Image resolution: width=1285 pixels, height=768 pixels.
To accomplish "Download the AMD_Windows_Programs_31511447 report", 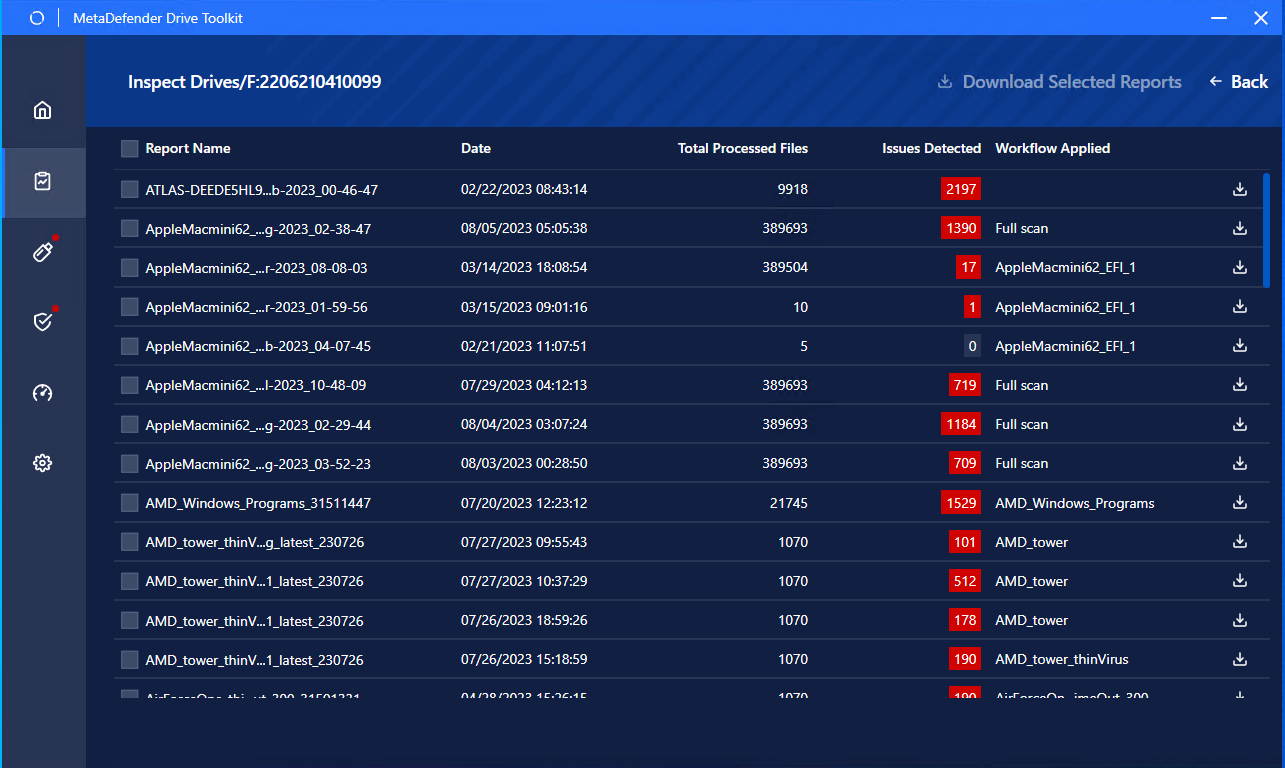I will 1240,503.
